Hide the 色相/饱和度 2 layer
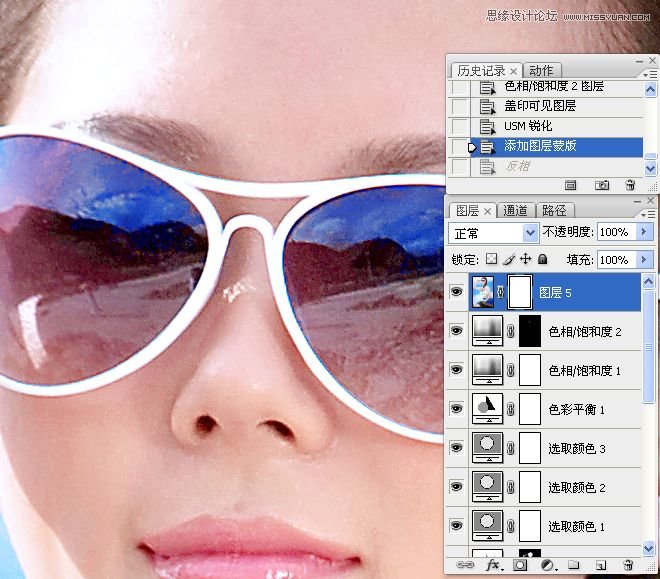 [x=457, y=331]
